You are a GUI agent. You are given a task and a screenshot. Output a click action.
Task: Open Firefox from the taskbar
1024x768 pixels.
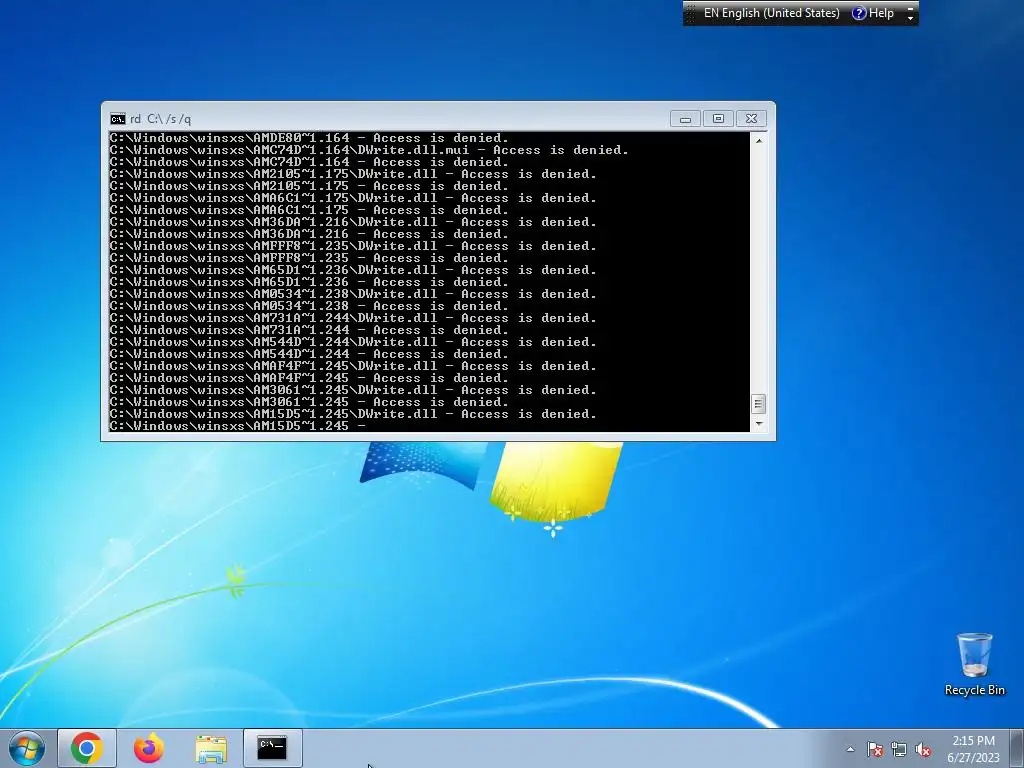(x=149, y=748)
